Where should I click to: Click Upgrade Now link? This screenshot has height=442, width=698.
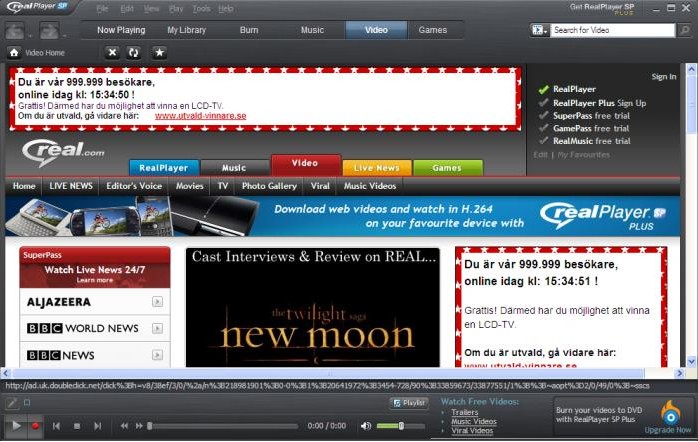tap(668, 430)
